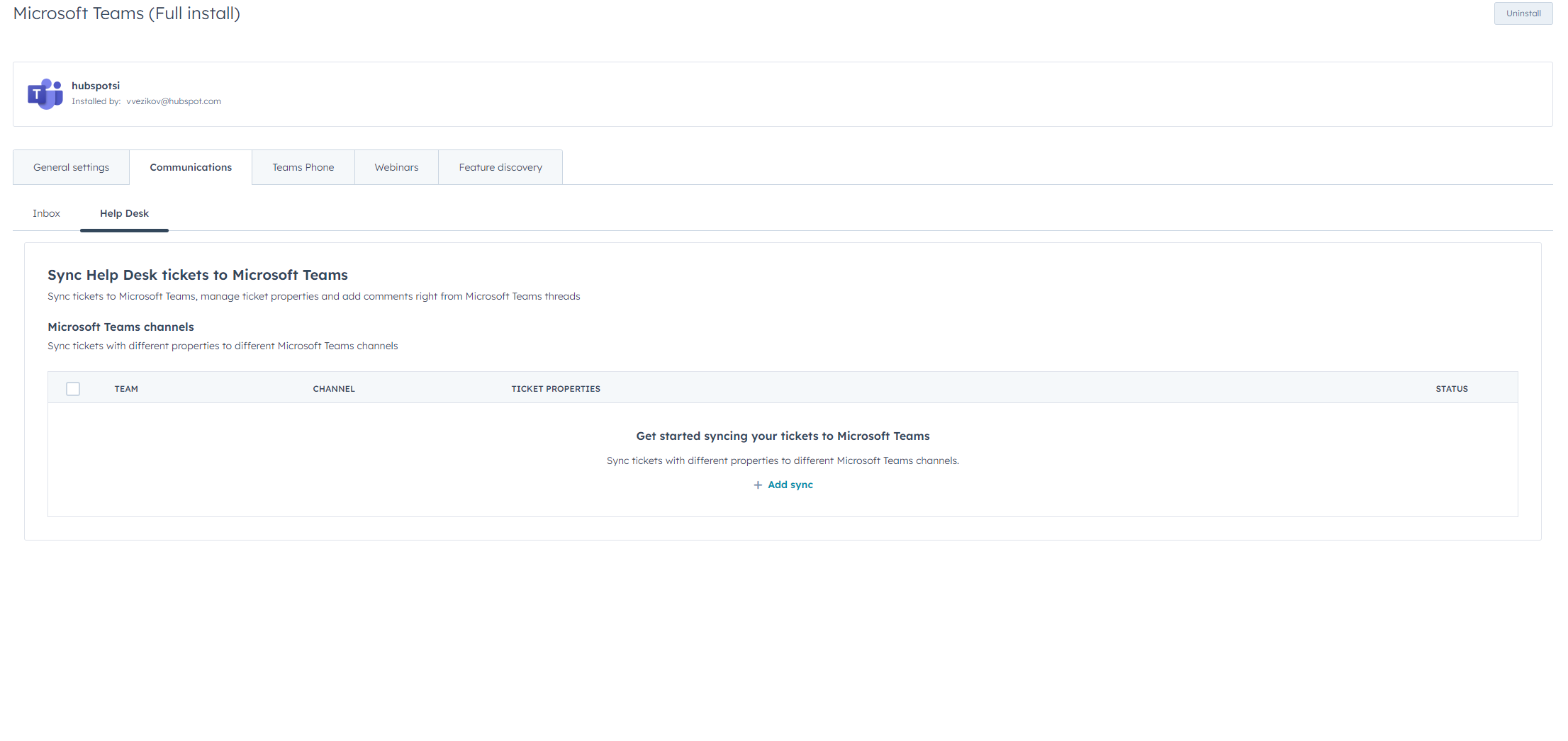Go to the Feature discovery tab
This screenshot has width=1568, height=741.
(500, 167)
